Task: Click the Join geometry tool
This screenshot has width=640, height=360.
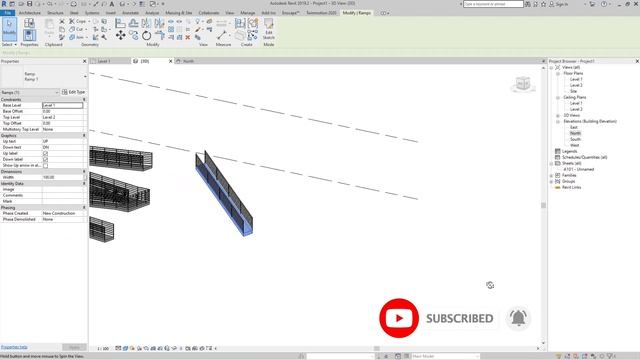Action: pyautogui.click(x=77, y=37)
